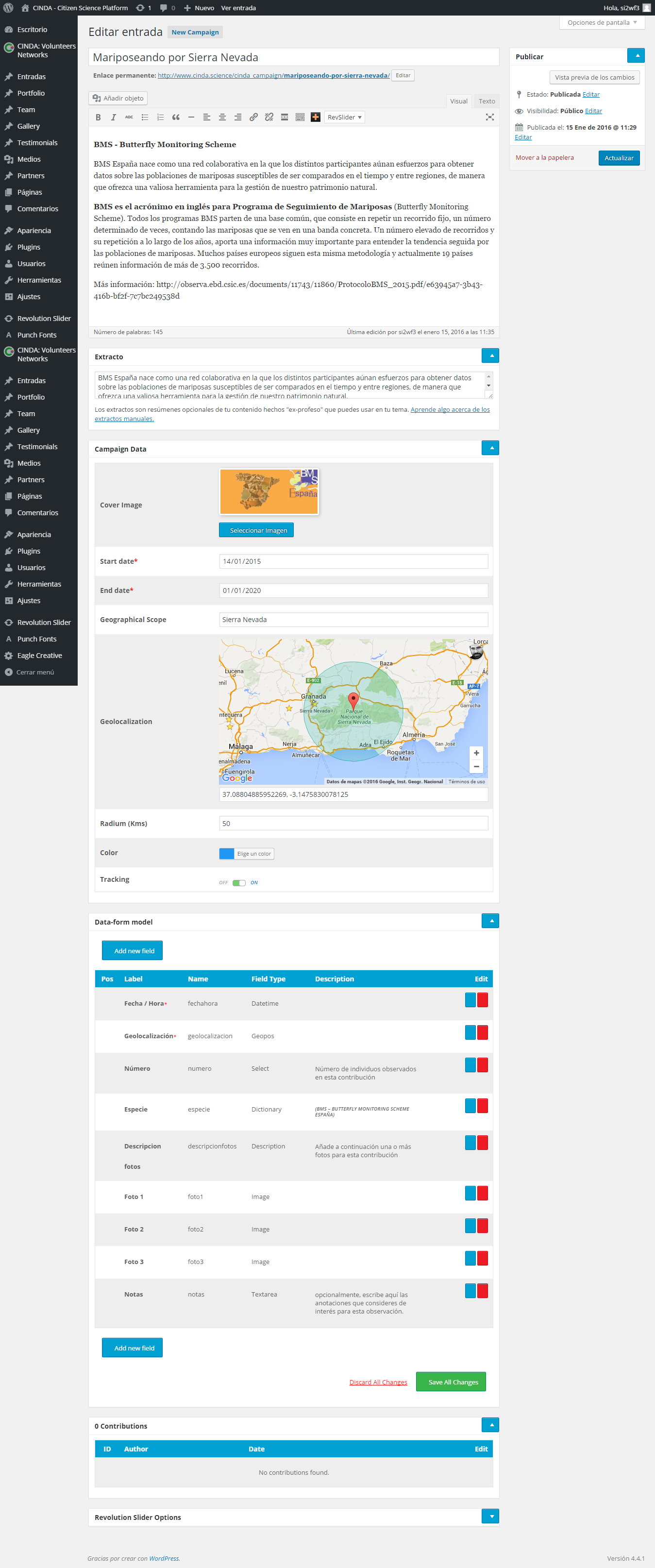Viewport: 655px width, 1568px height.
Task: Open the WordPress logo menu
Action: (9, 8)
